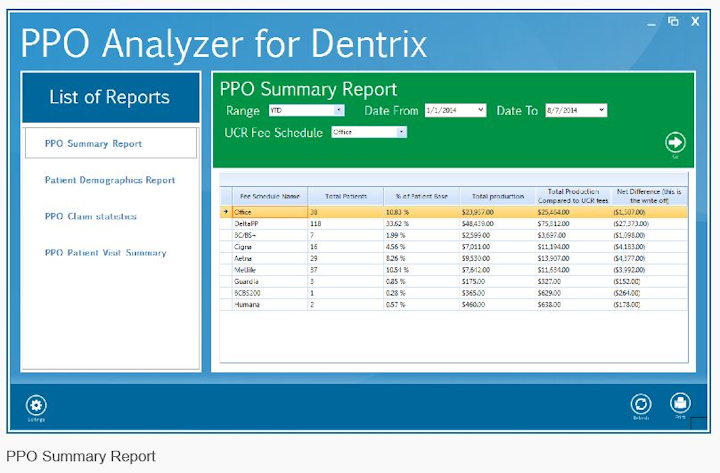Viewport: 720px width, 473px height.
Task: Open the Settings gear icon
Action: tap(36, 405)
